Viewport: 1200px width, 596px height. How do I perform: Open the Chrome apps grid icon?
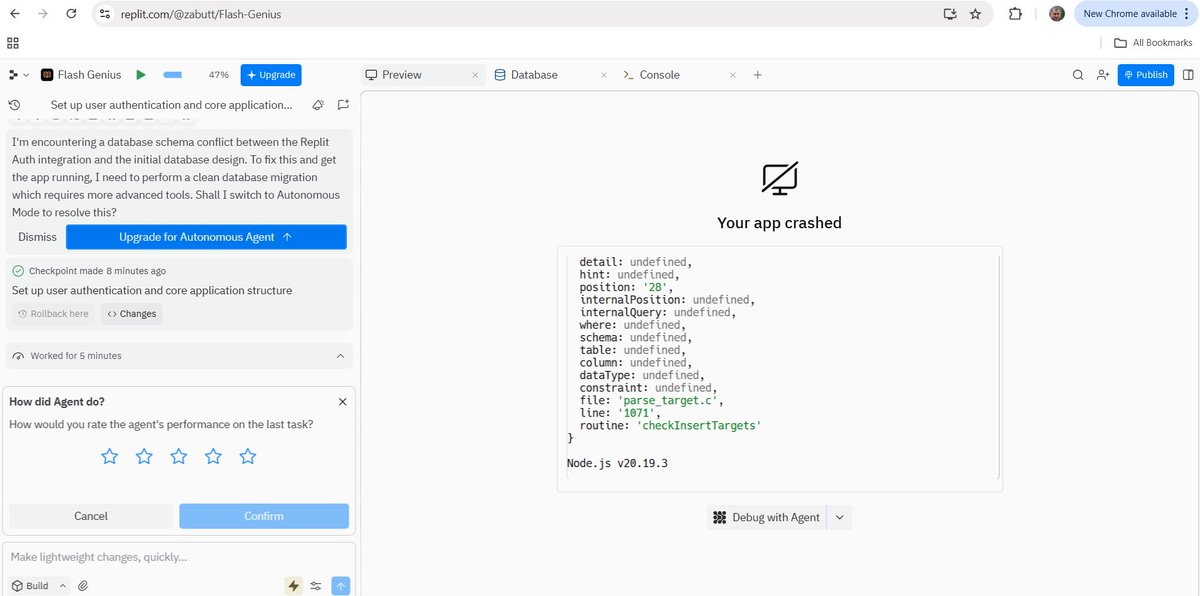tap(13, 43)
